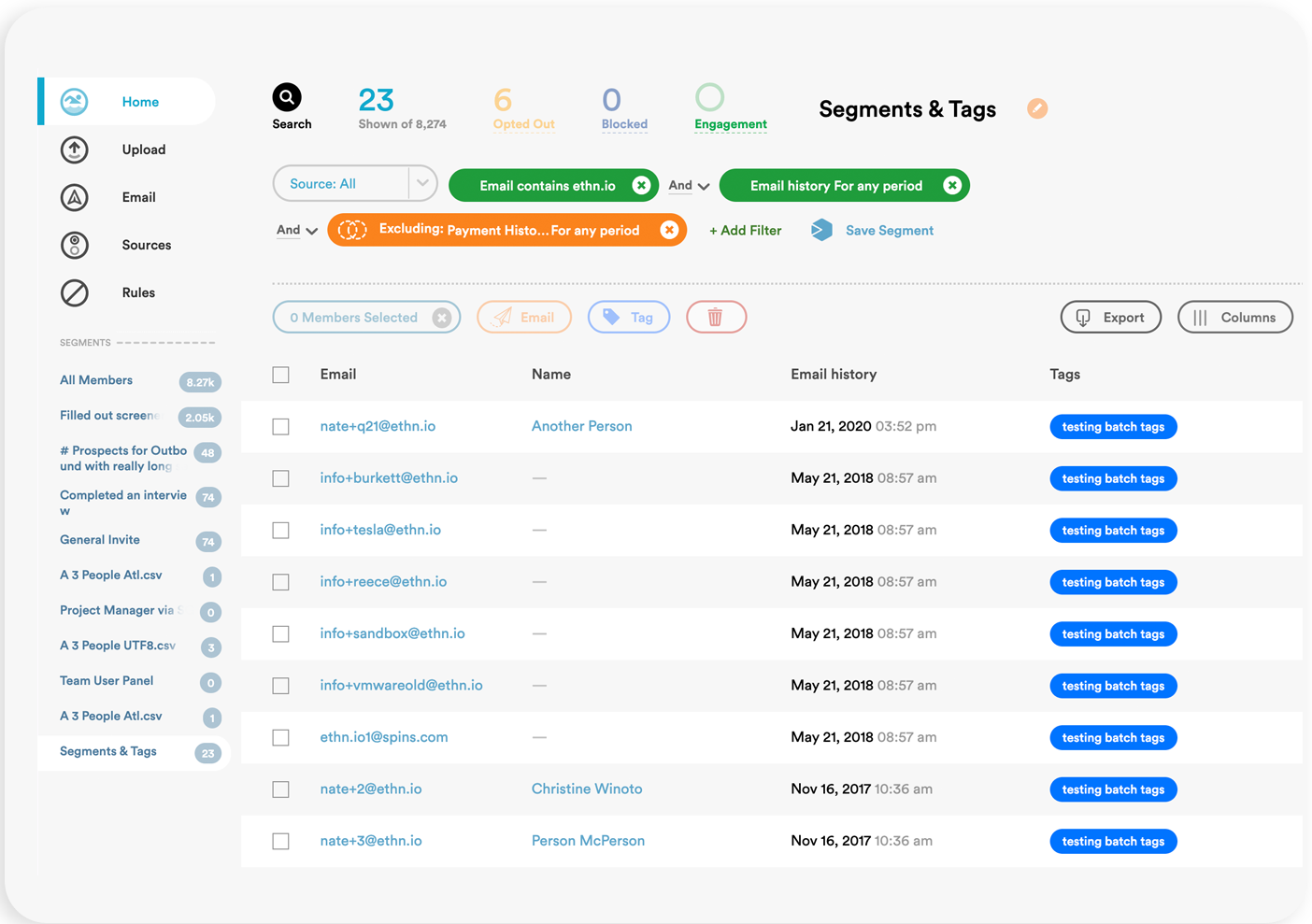This screenshot has width=1312, height=924.
Task: Open Sources from the sidebar icon
Action: tap(74, 245)
